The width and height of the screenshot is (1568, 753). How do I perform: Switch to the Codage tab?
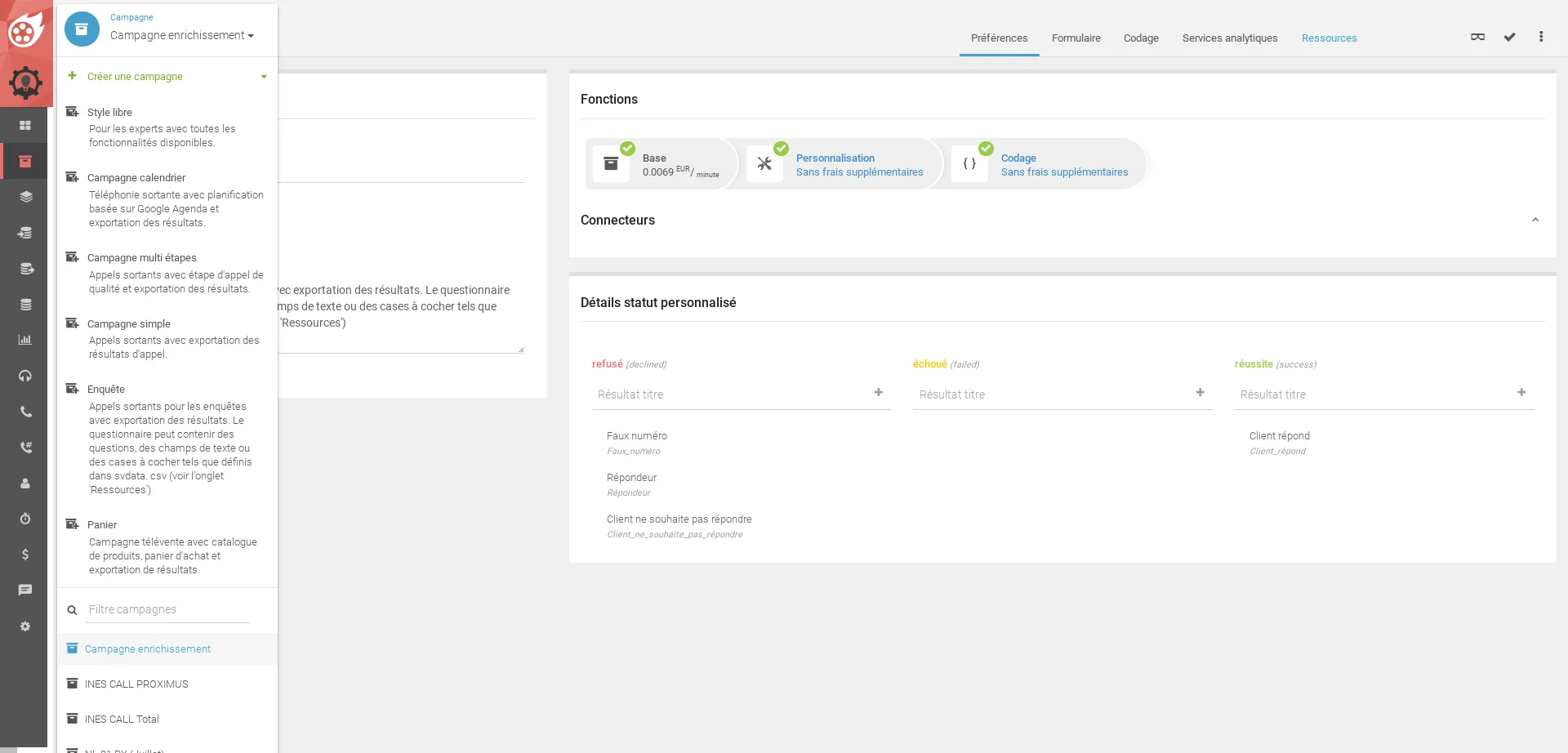[1141, 38]
